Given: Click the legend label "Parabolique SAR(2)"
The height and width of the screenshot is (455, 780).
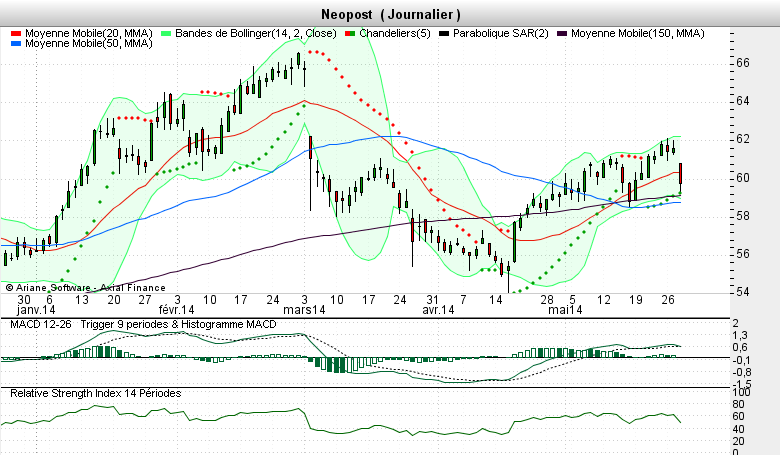Looking at the screenshot, I should [x=501, y=33].
